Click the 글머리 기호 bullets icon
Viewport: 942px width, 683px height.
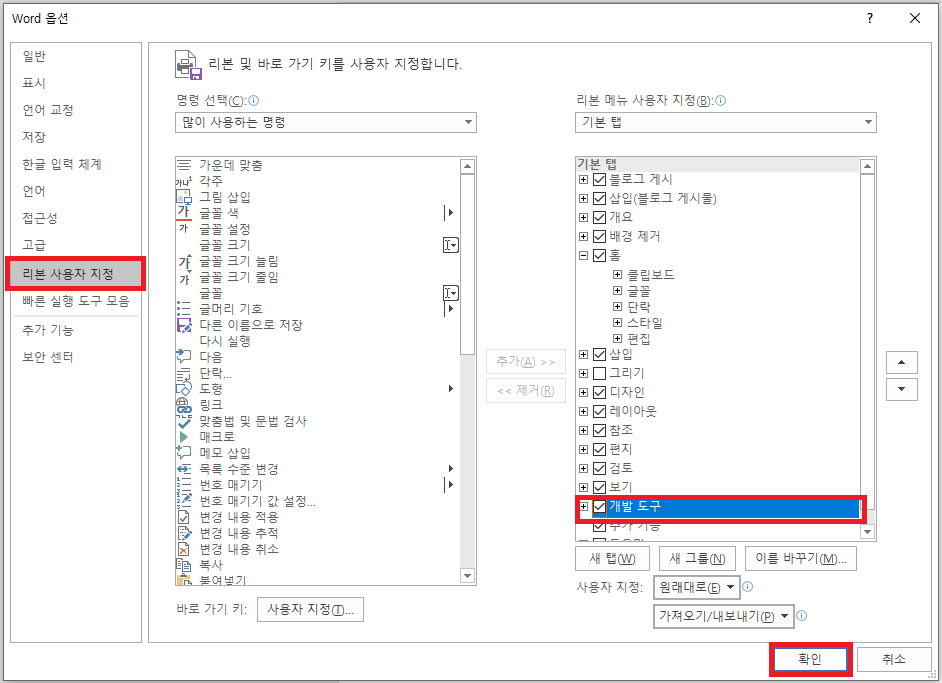point(184,309)
